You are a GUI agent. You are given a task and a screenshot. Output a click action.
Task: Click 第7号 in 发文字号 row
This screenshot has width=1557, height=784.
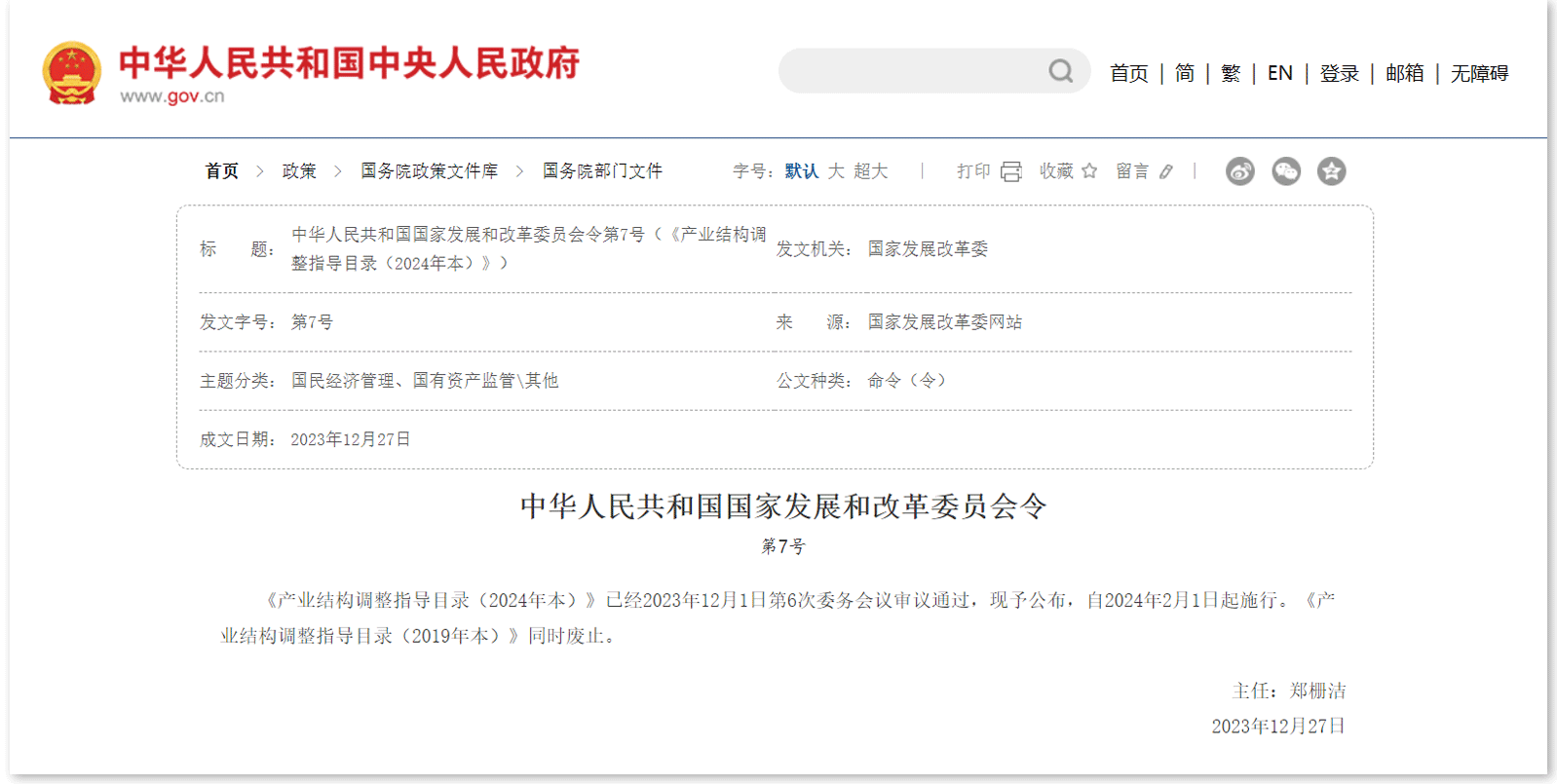tap(312, 322)
